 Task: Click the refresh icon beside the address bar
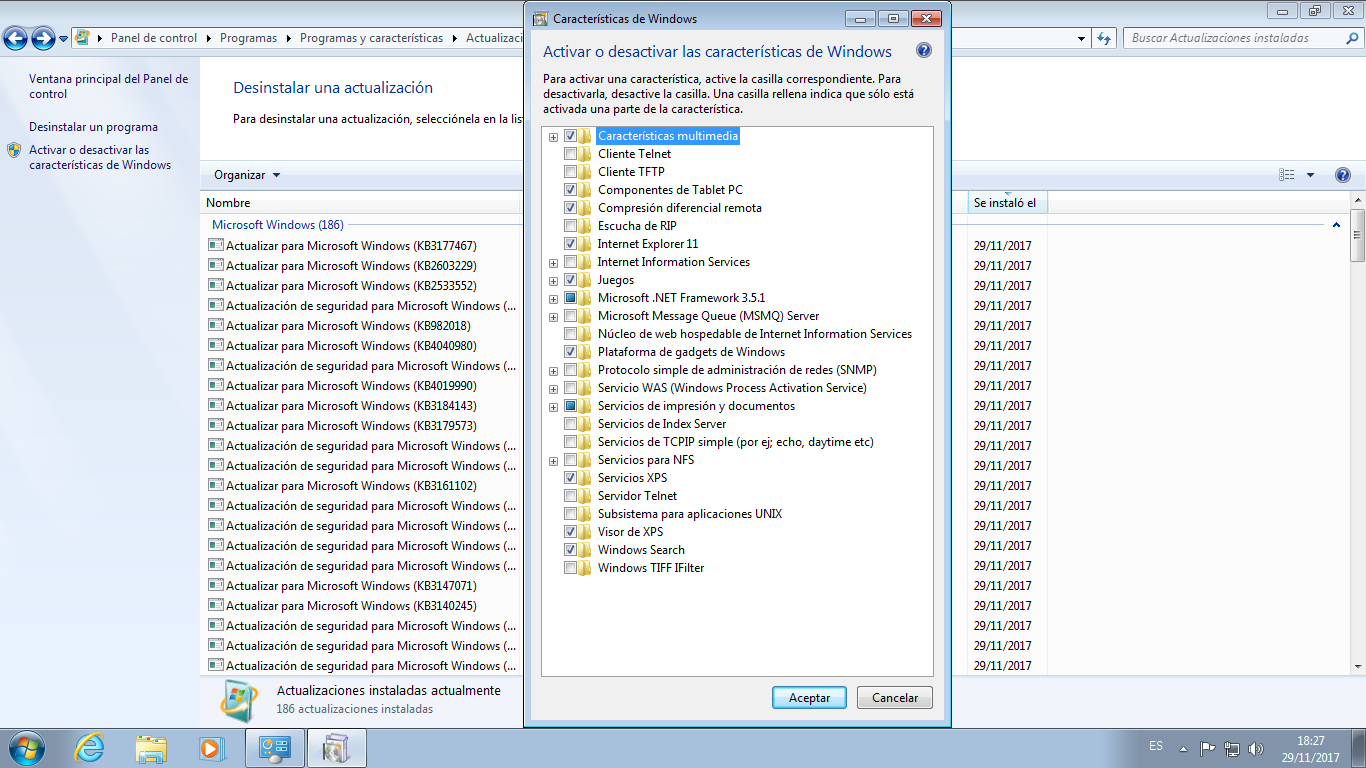point(1104,38)
